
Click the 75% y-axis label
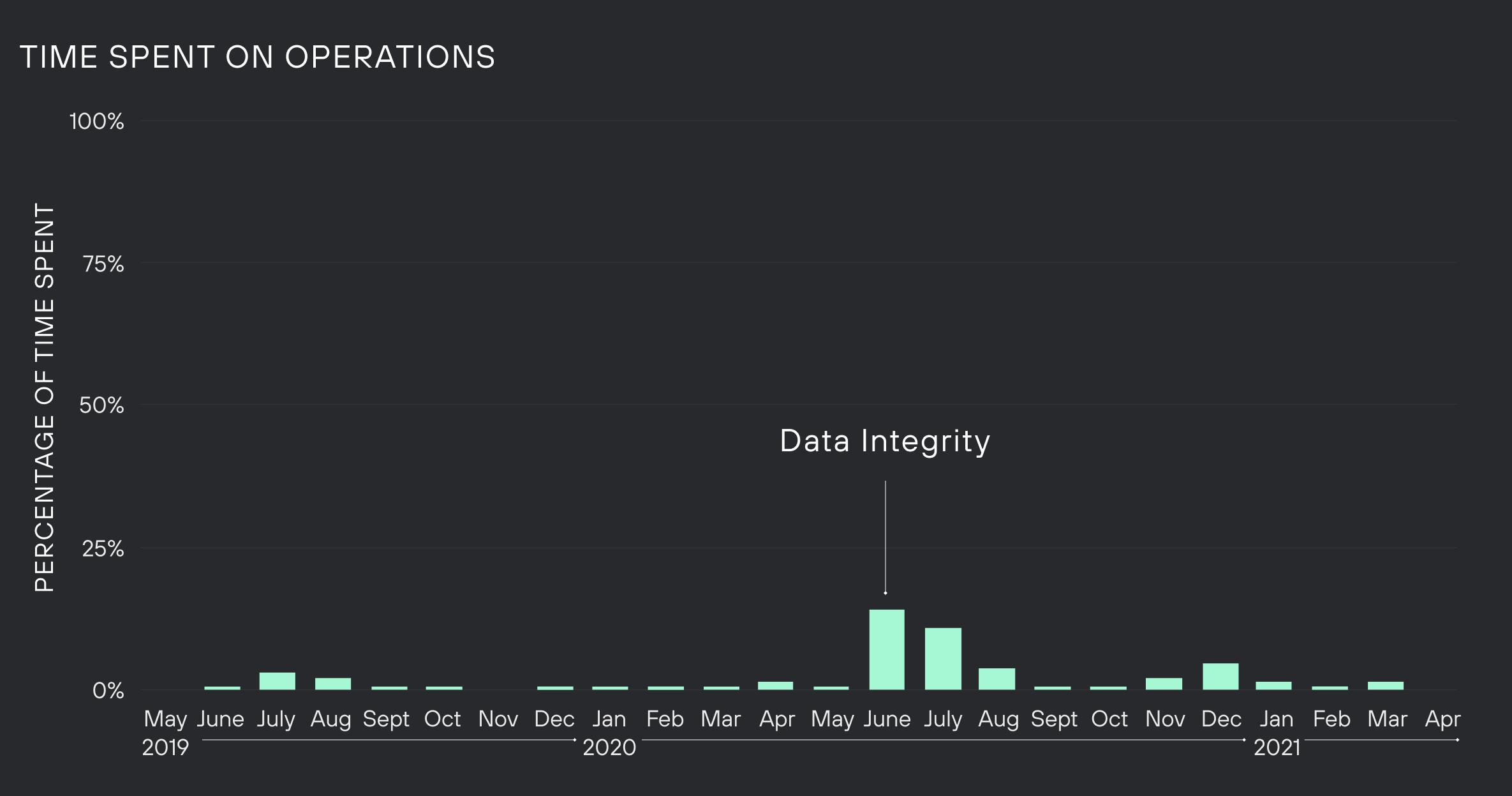point(103,264)
